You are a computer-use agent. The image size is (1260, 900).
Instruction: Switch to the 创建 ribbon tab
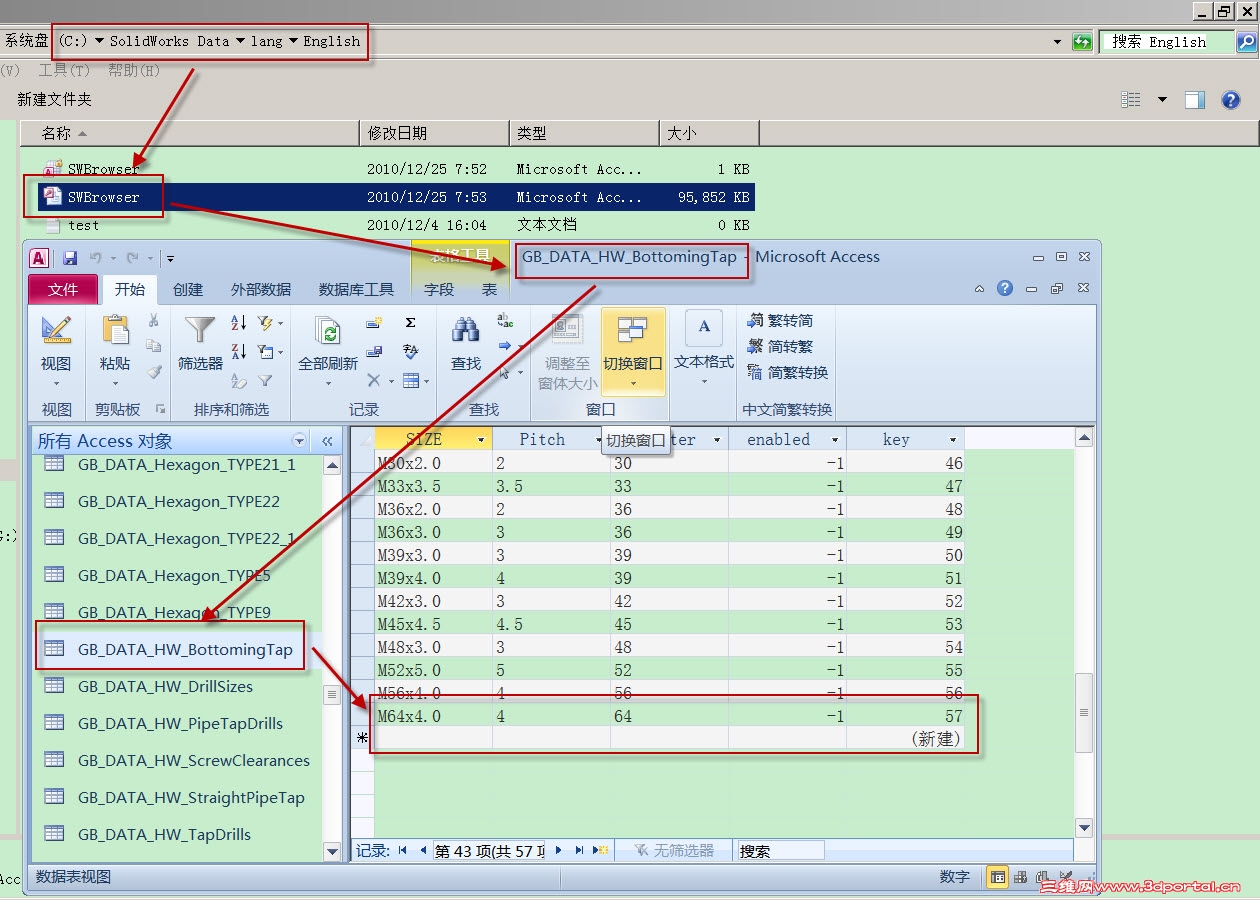tap(188, 289)
